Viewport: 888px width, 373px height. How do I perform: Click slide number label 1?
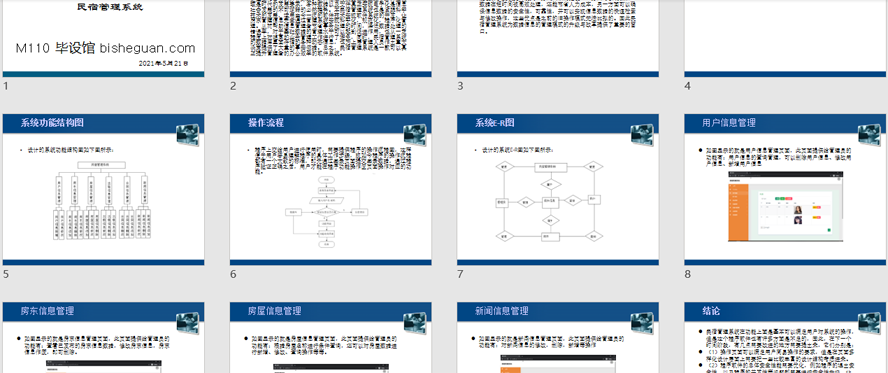point(6,86)
